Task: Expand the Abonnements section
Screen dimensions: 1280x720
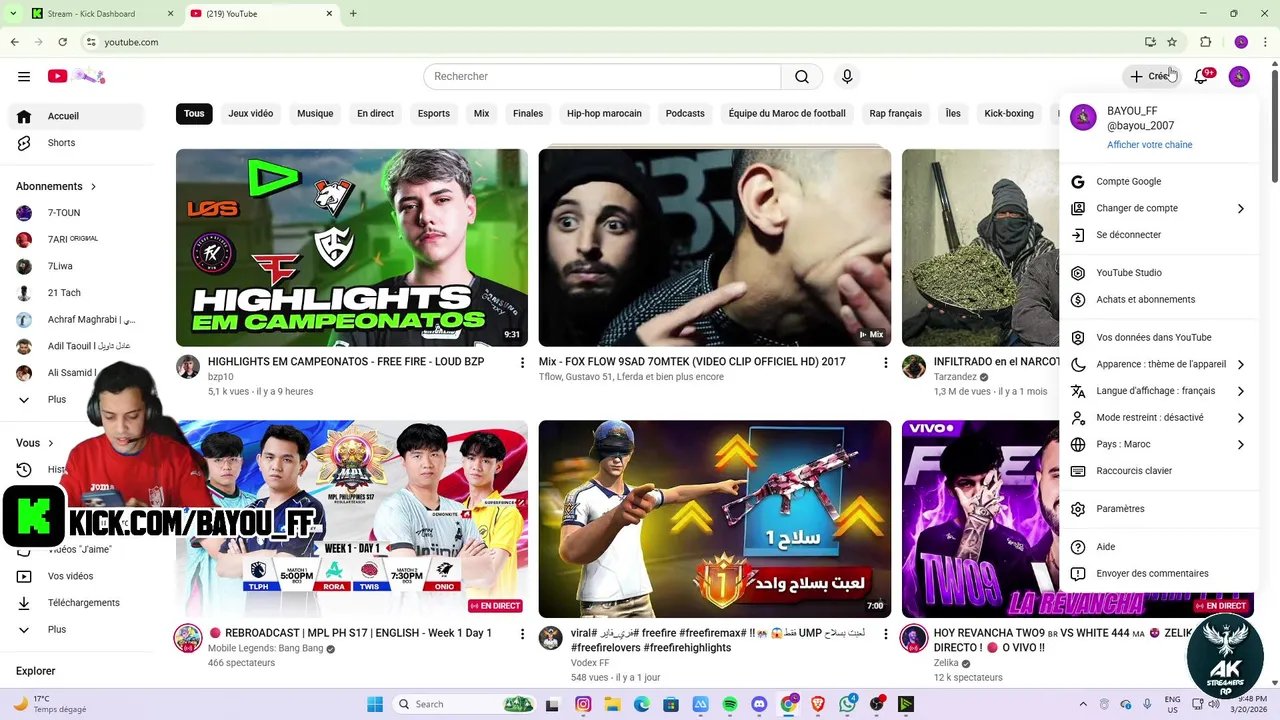Action: pos(56,186)
